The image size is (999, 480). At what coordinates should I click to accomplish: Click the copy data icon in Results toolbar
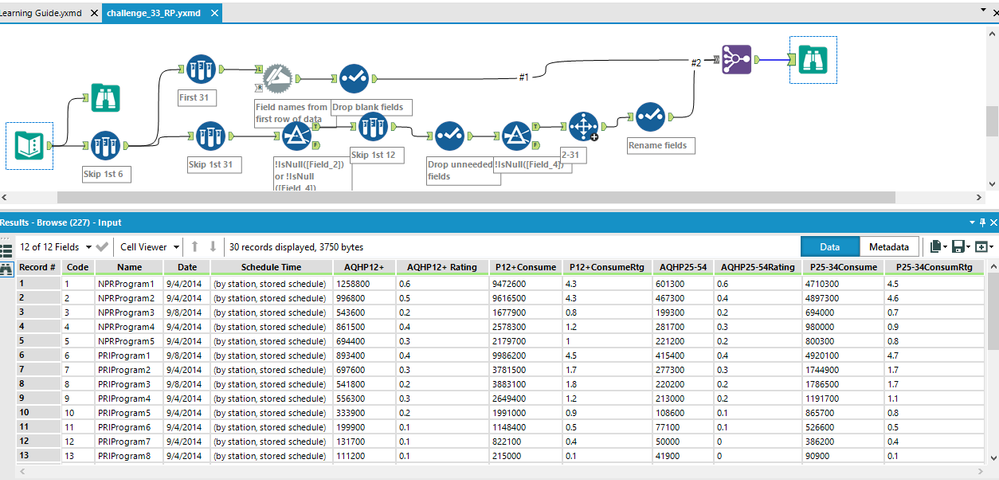[935, 247]
